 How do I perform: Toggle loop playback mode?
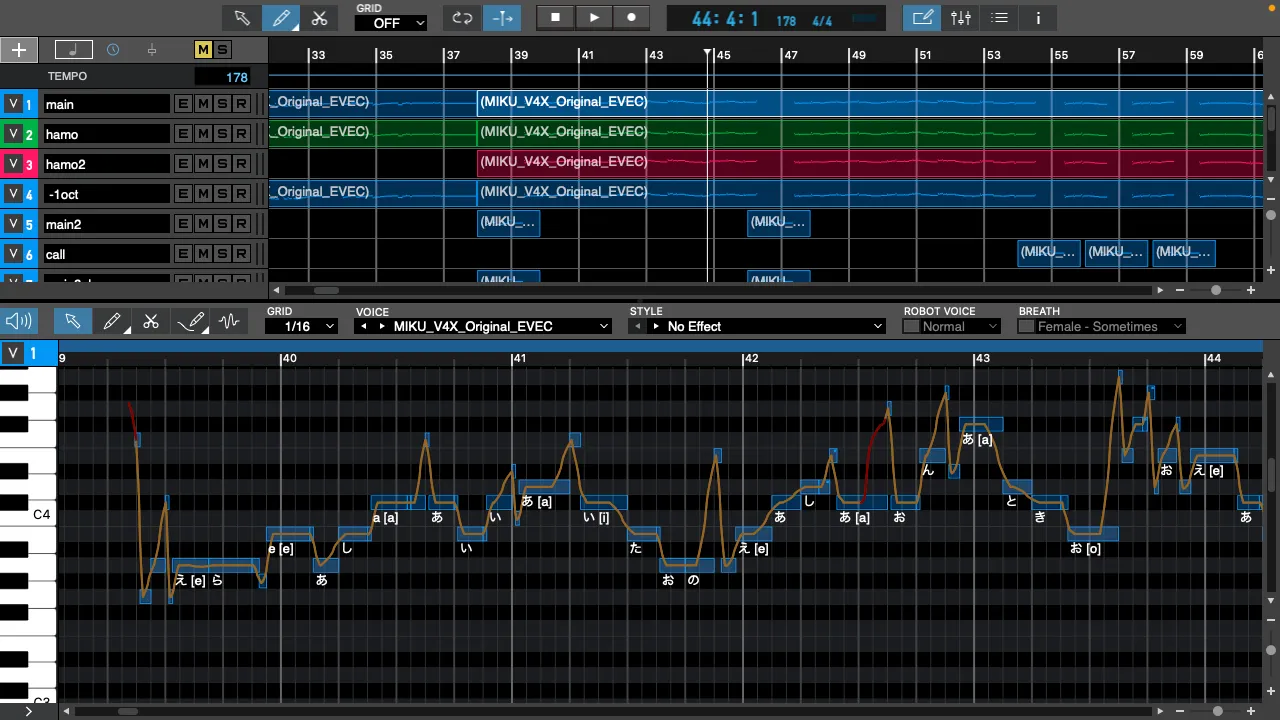[x=462, y=18]
